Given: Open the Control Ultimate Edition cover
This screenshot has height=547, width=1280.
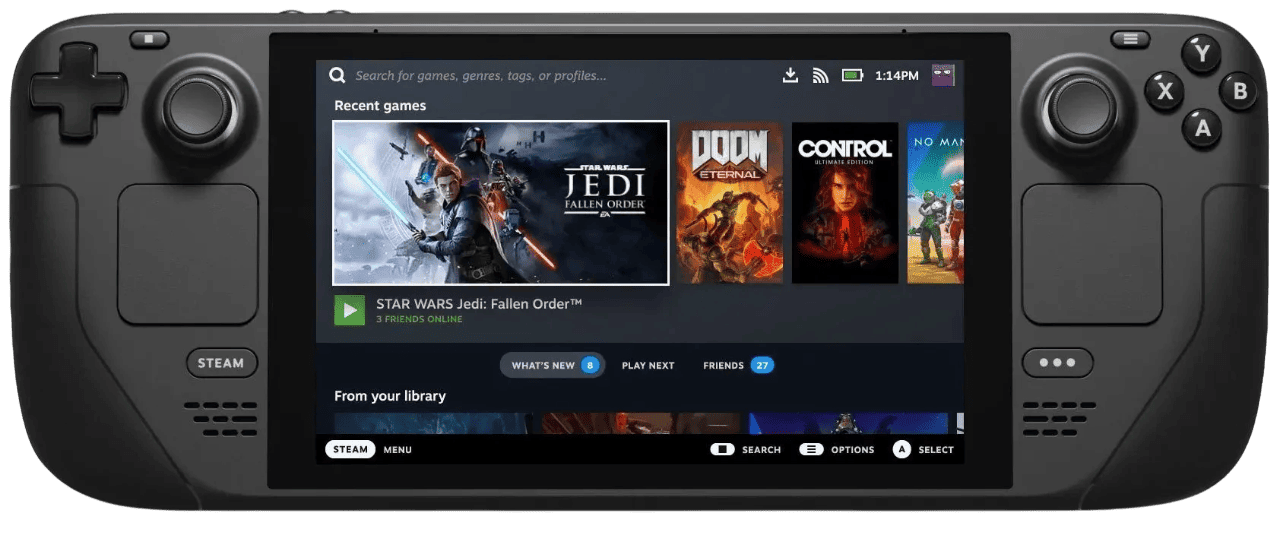Looking at the screenshot, I should point(845,203).
